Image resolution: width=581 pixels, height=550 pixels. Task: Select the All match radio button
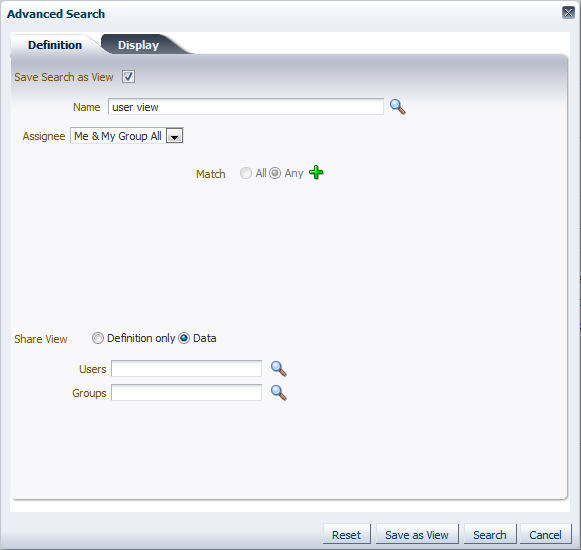[x=246, y=173]
